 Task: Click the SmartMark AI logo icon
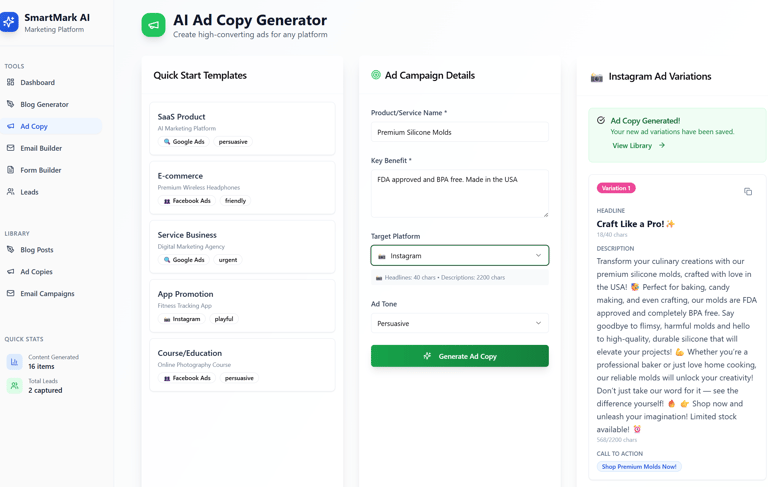[10, 22]
